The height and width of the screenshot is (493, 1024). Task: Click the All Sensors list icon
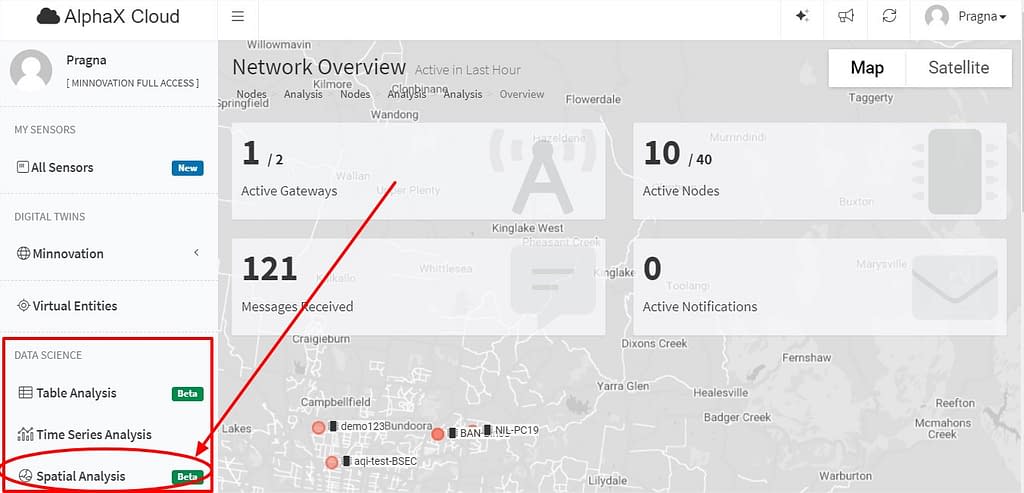tap(22, 167)
